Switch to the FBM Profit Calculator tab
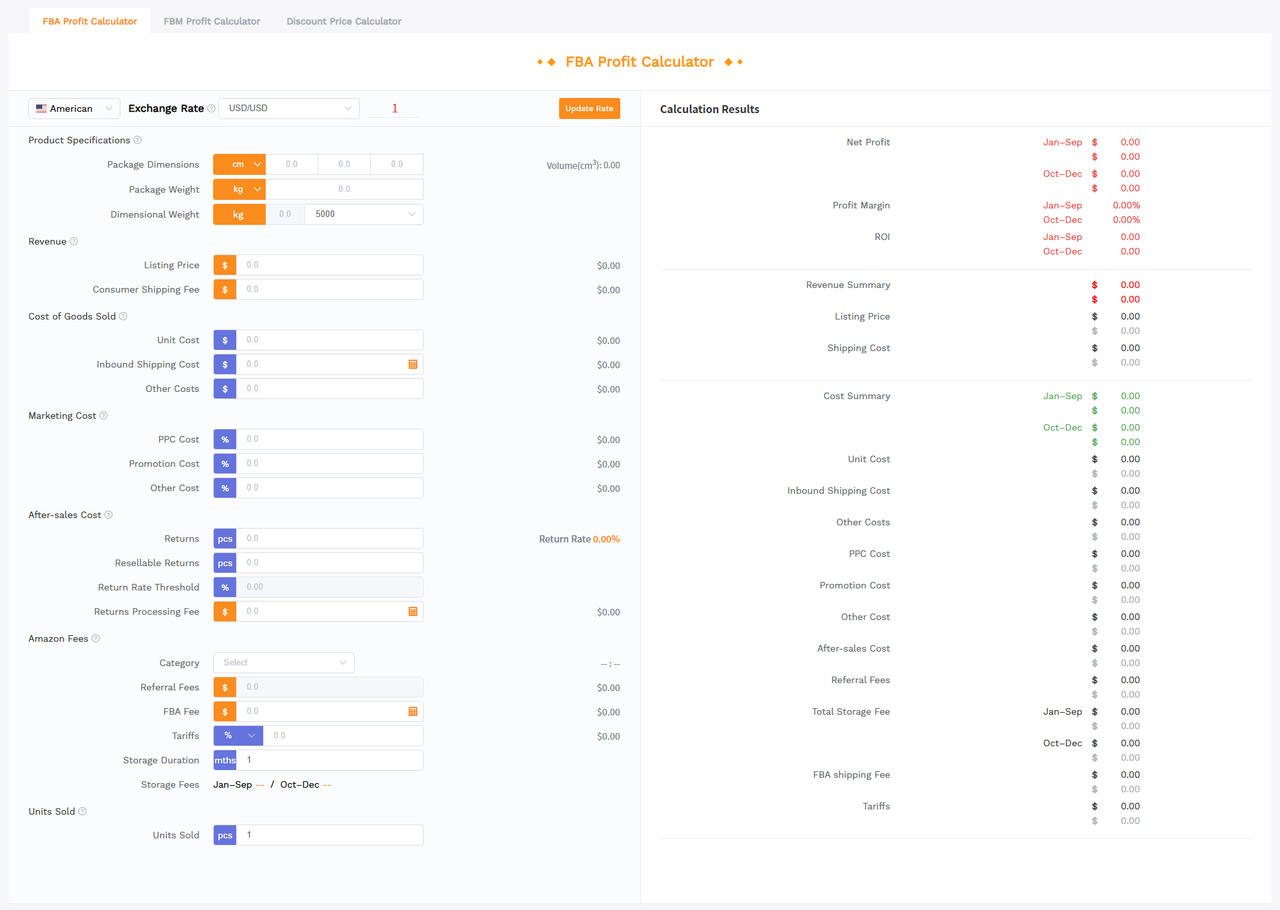This screenshot has height=910, width=1280. click(x=212, y=21)
